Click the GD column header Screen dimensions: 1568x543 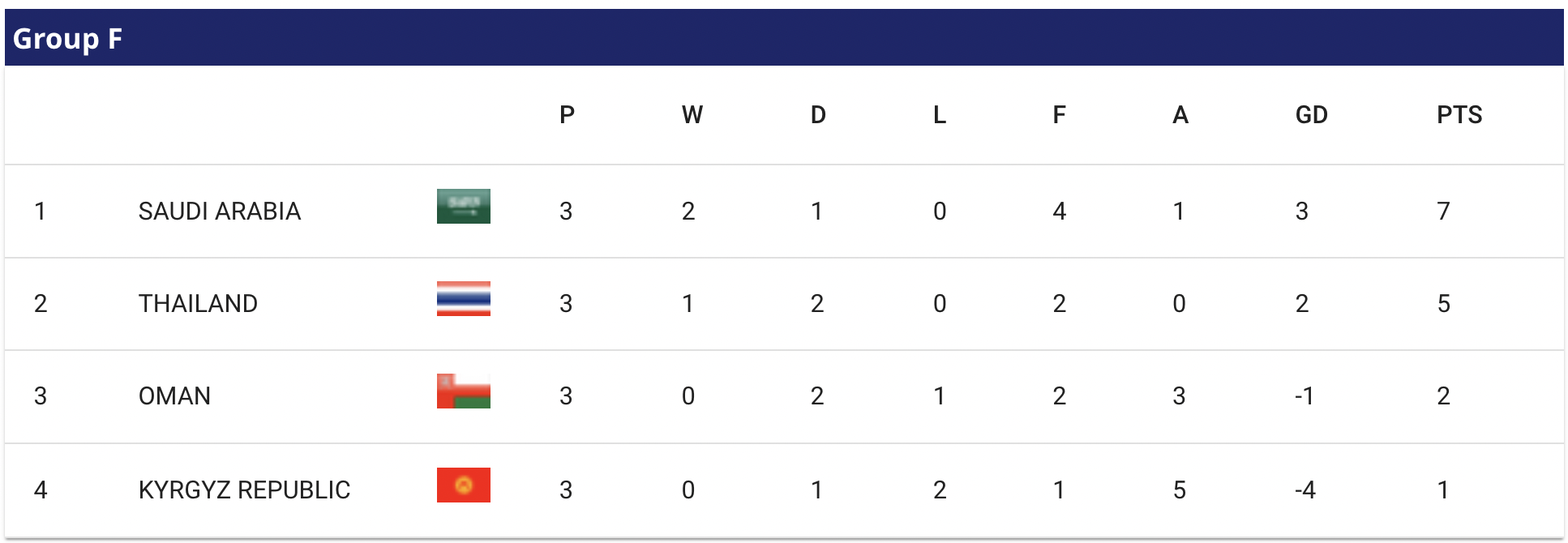pyautogui.click(x=1311, y=115)
